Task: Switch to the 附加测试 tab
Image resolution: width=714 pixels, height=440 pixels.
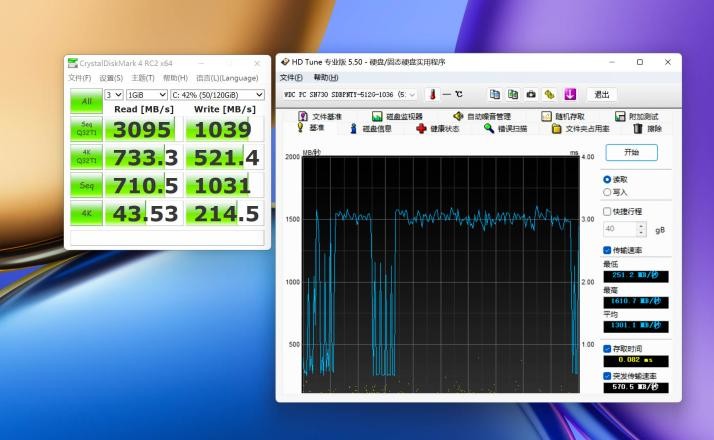Action: [x=637, y=116]
